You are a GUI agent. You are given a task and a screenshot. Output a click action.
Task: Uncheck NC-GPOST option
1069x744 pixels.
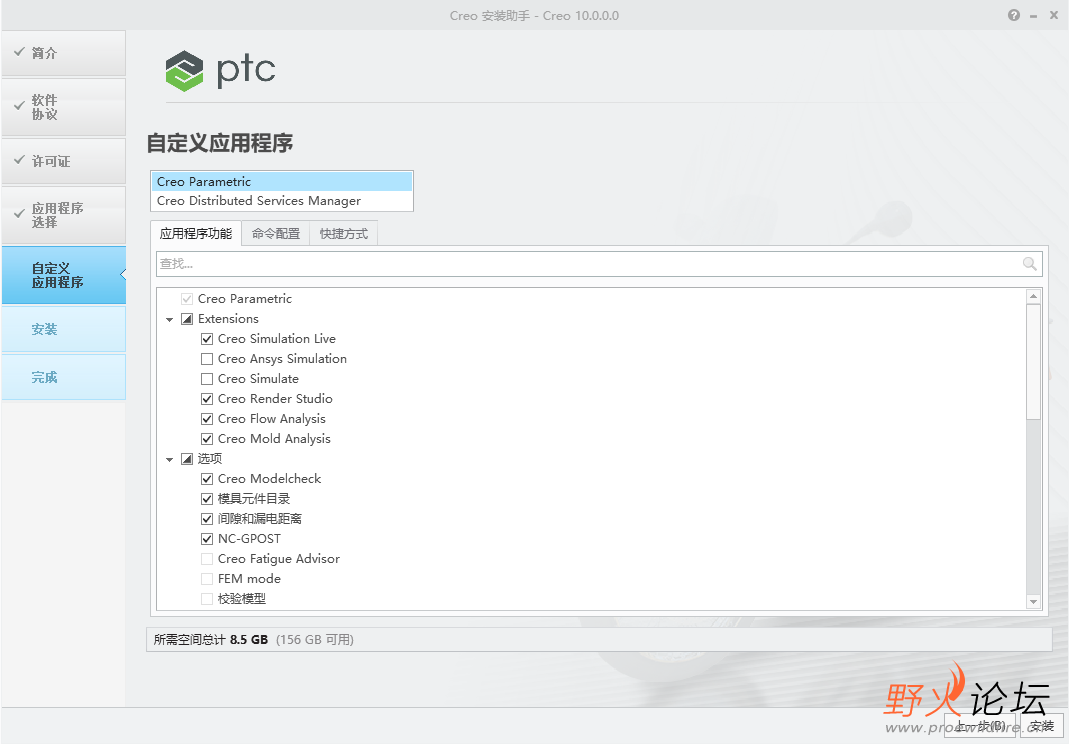tap(207, 539)
